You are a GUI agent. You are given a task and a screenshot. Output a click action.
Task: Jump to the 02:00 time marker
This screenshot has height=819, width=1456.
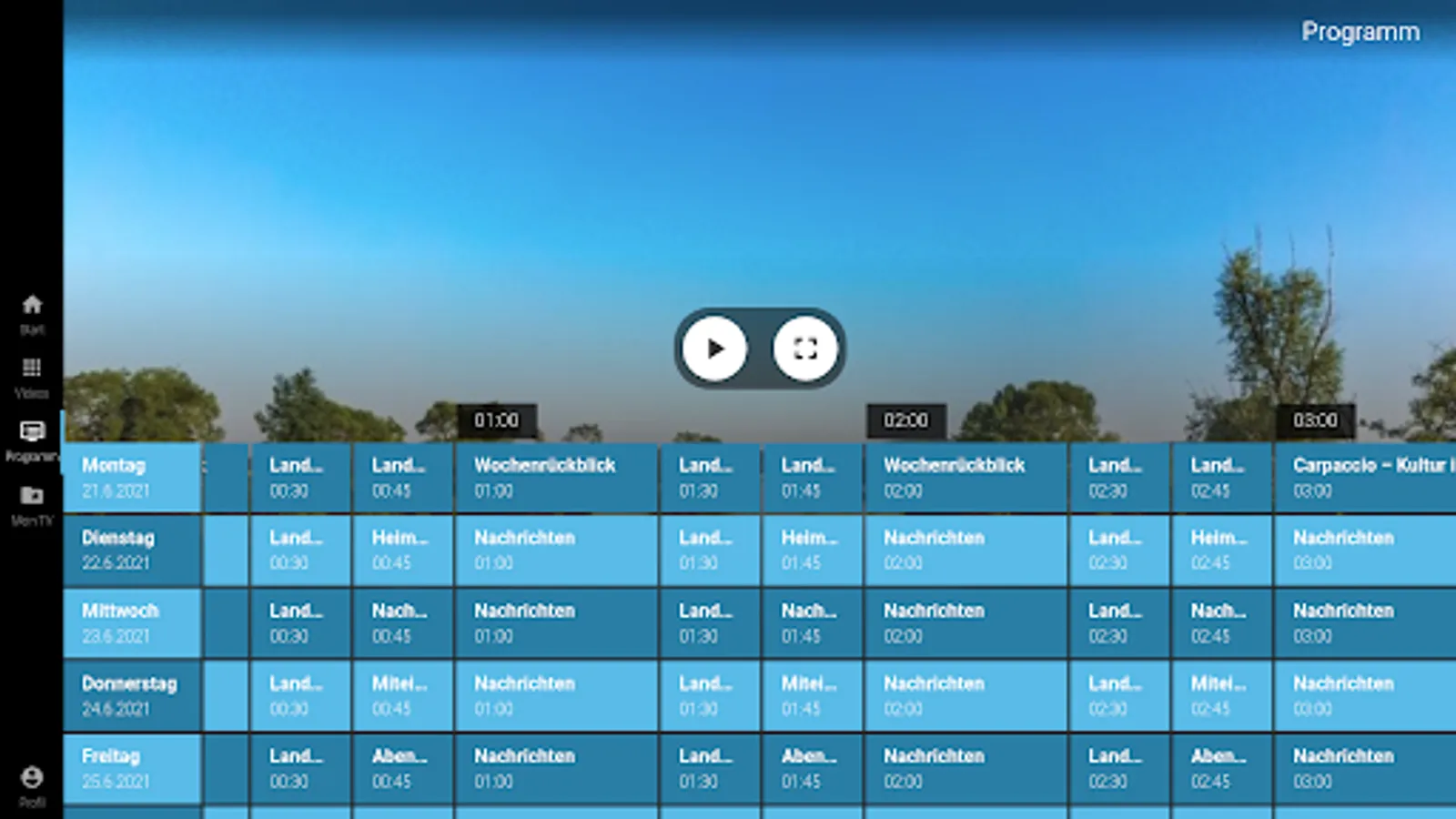tap(906, 420)
